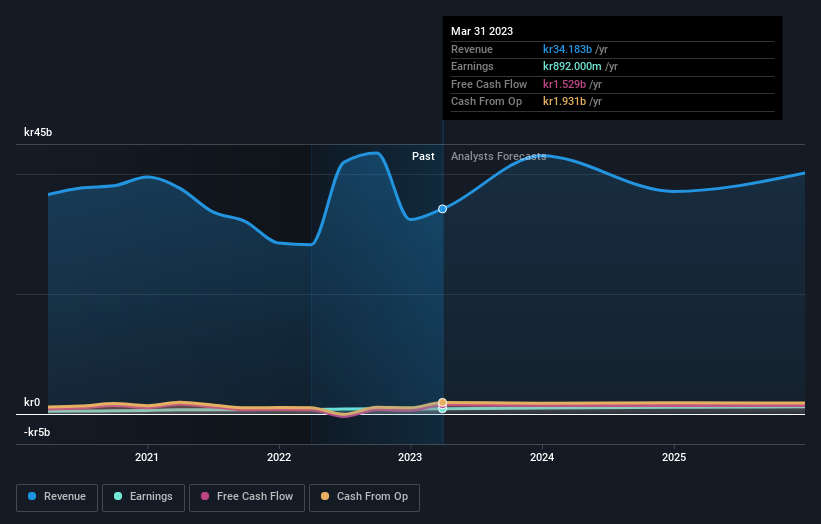Select the 2022 x-axis label

(x=279, y=457)
